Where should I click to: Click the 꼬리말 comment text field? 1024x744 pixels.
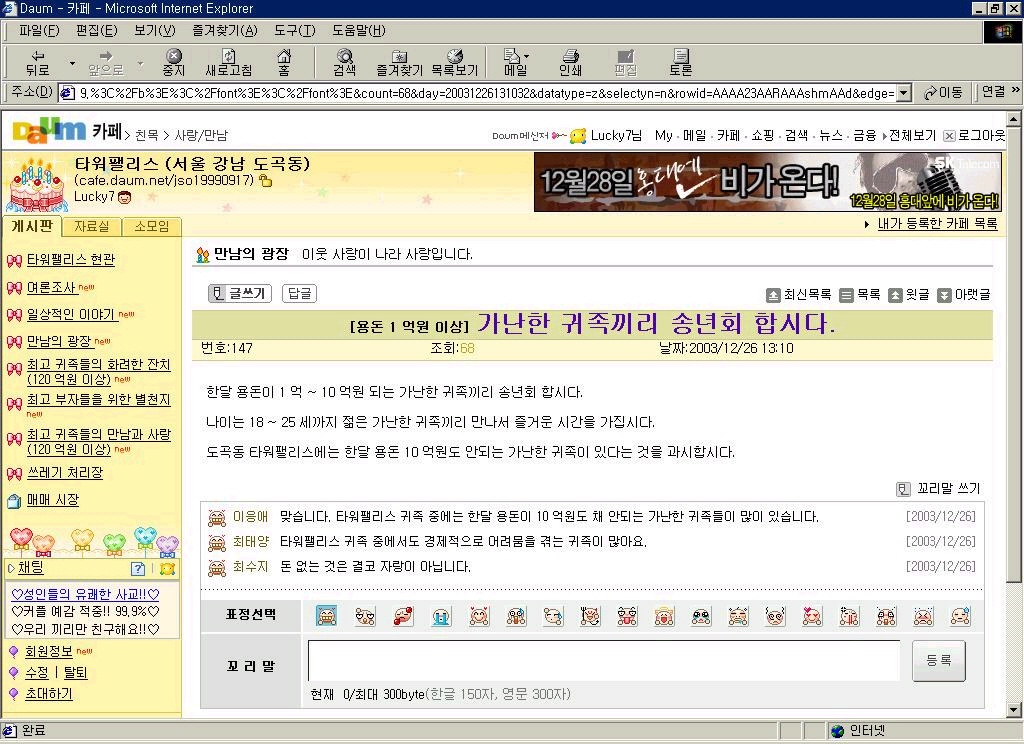pos(603,661)
